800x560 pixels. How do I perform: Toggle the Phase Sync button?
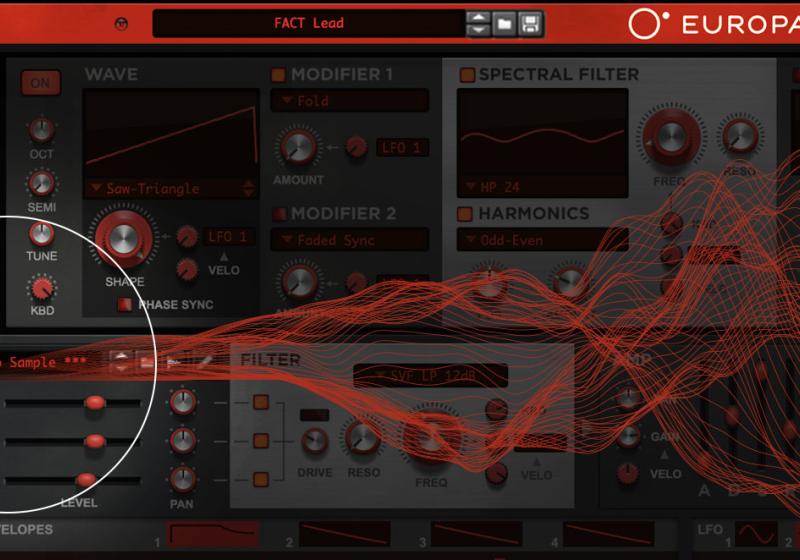pyautogui.click(x=124, y=305)
